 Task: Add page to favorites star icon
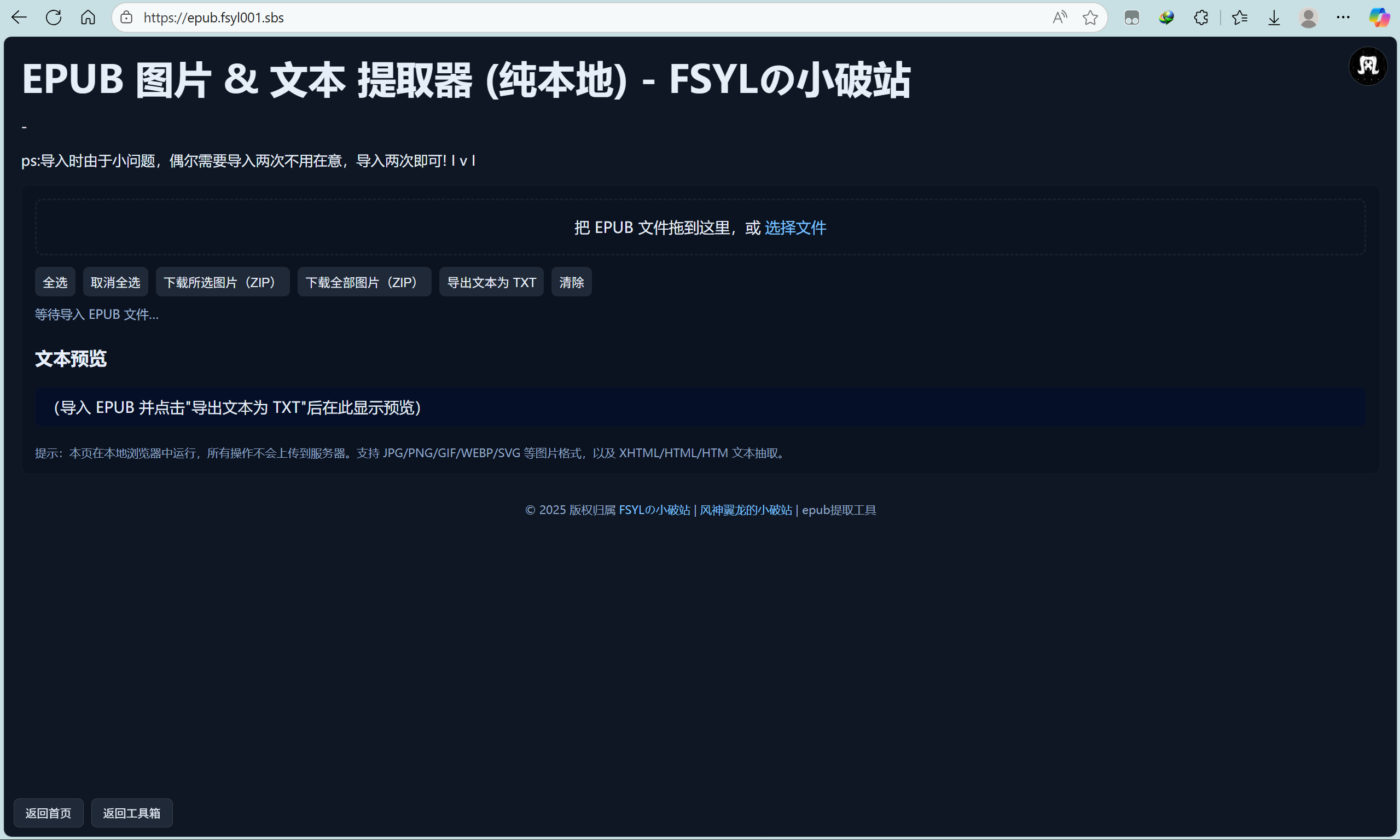click(x=1090, y=17)
